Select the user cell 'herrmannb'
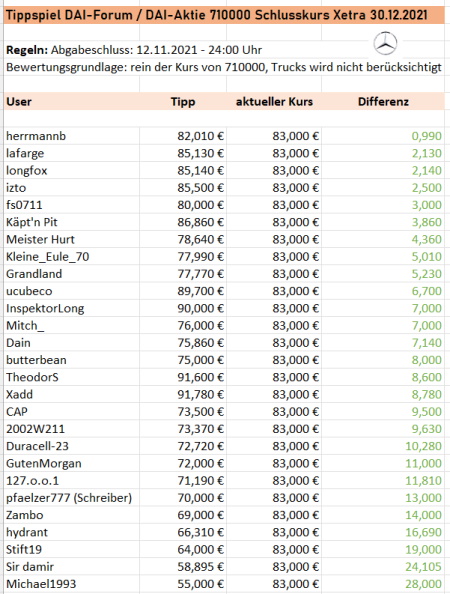This screenshot has height=594, width=450. coord(36,136)
